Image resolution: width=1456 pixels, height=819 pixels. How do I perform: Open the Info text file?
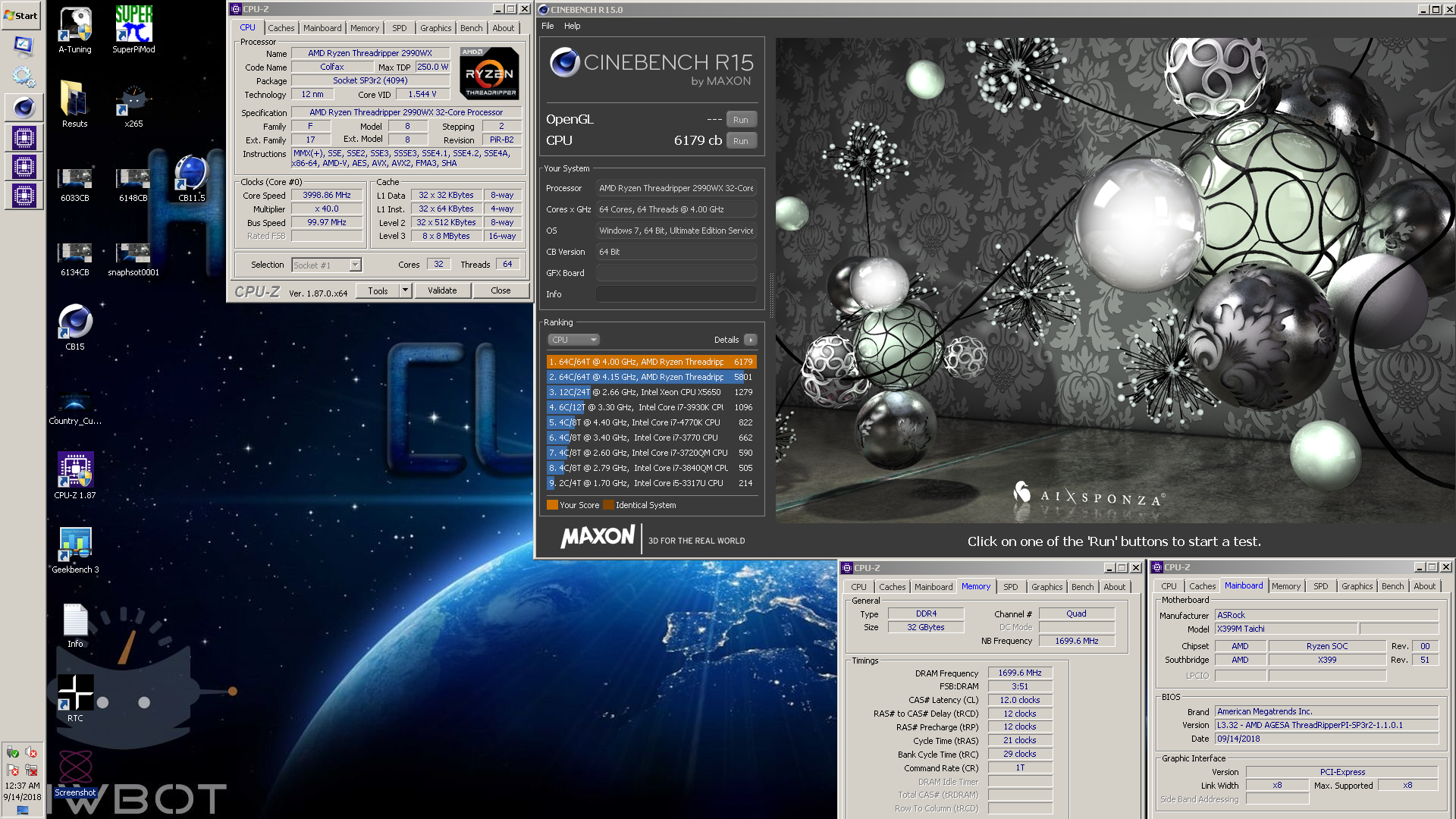tap(75, 626)
